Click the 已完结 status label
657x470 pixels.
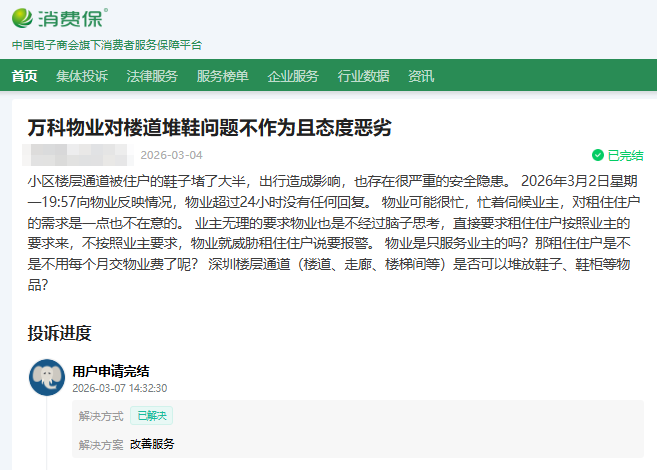point(625,155)
